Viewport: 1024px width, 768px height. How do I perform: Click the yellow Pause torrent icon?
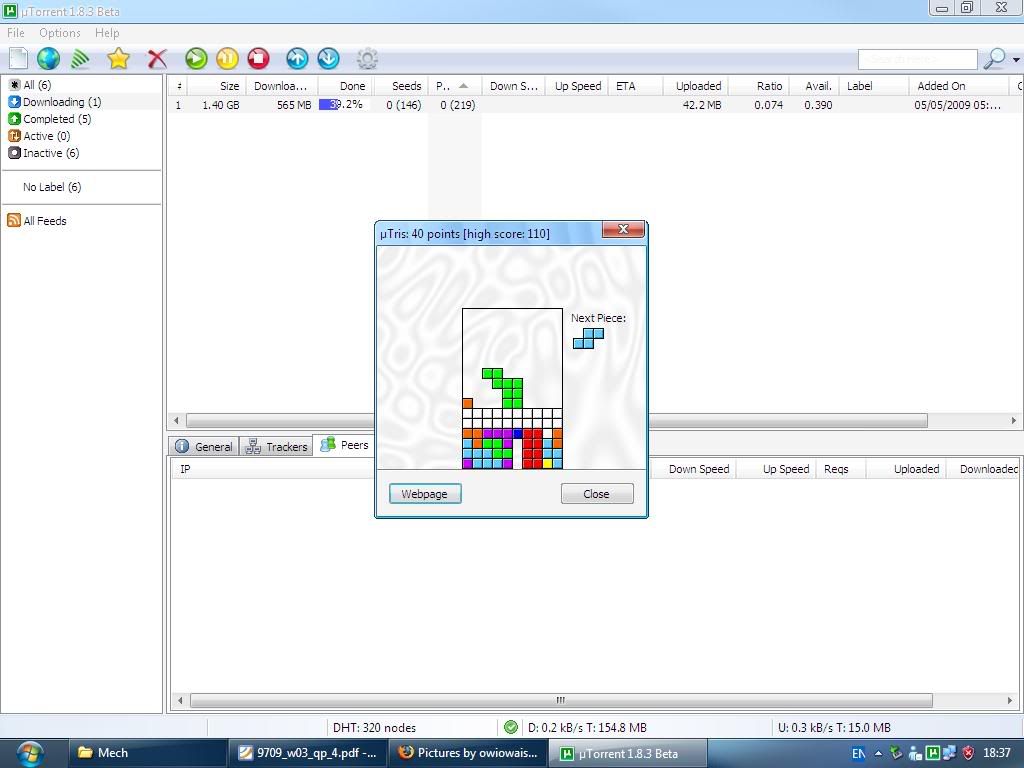tap(227, 59)
